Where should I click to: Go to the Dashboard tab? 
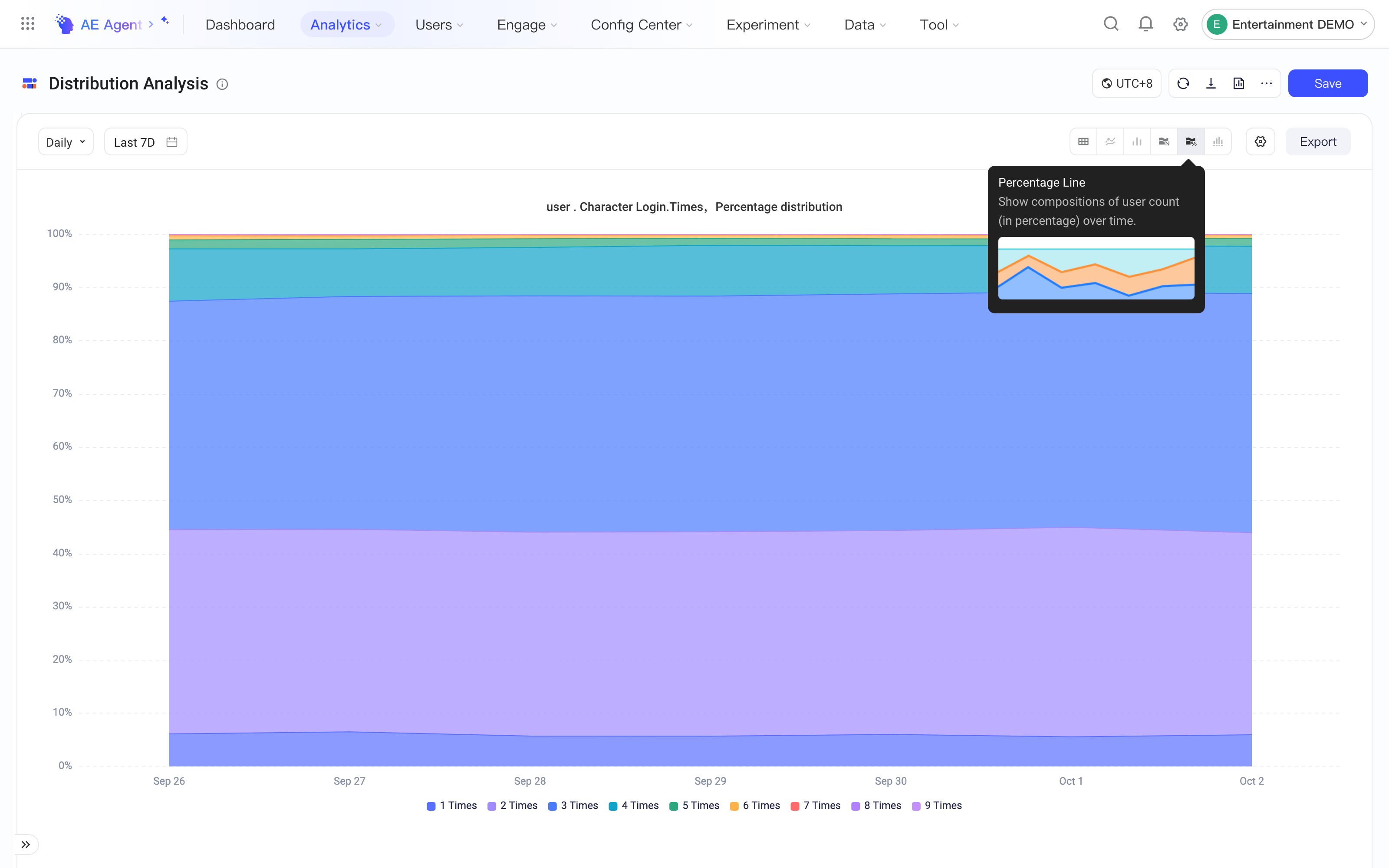(240, 25)
